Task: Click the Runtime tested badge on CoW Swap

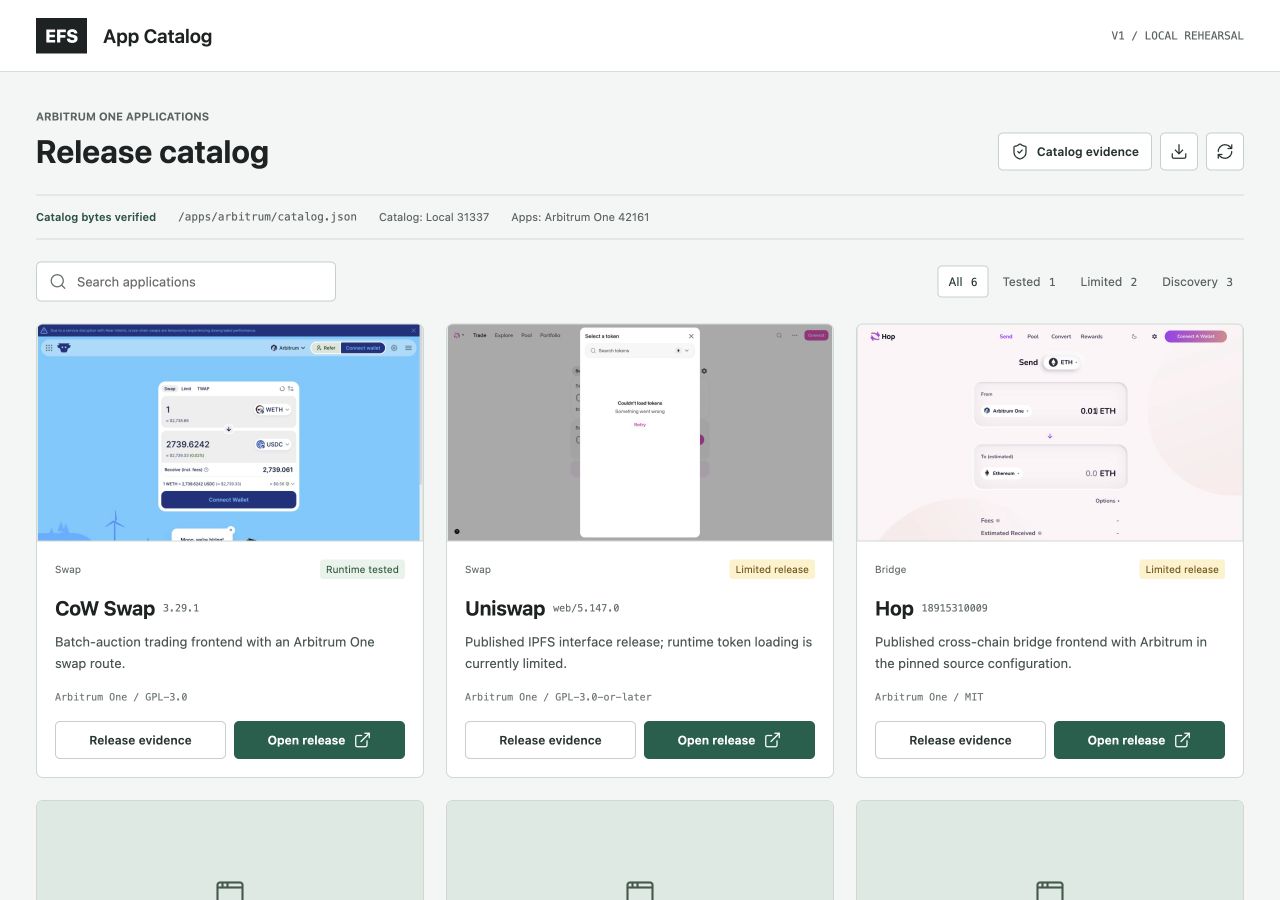Action: pyautogui.click(x=362, y=570)
